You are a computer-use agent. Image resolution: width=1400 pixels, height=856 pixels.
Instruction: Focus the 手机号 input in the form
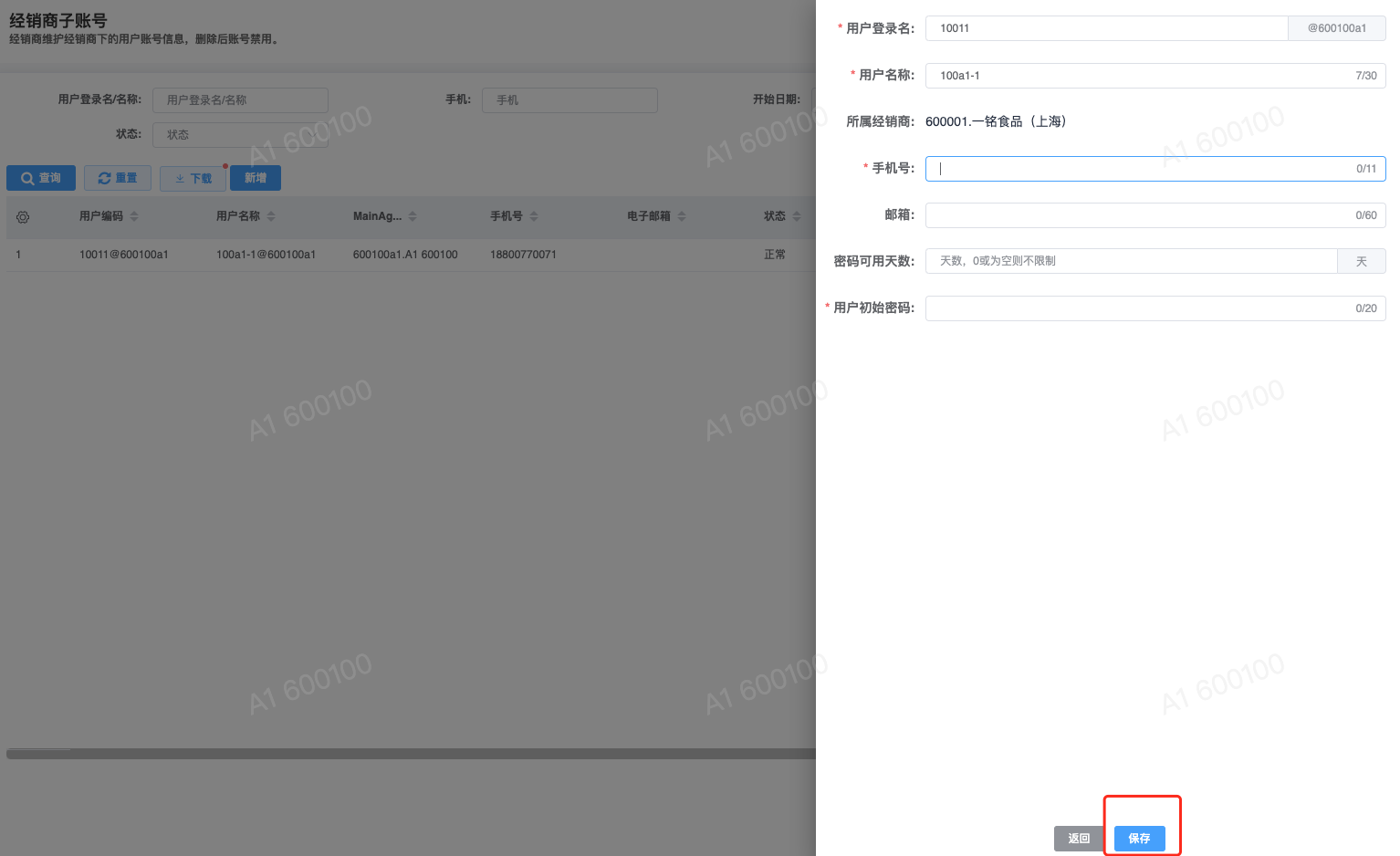tap(1155, 169)
